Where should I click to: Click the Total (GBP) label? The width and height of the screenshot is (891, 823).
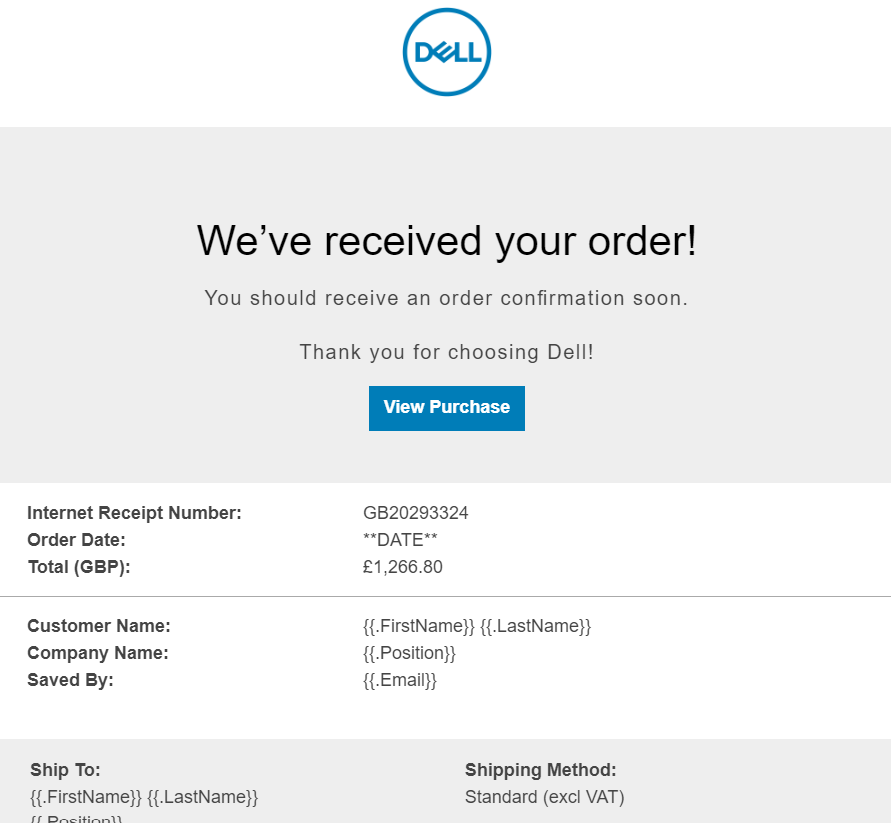78,567
